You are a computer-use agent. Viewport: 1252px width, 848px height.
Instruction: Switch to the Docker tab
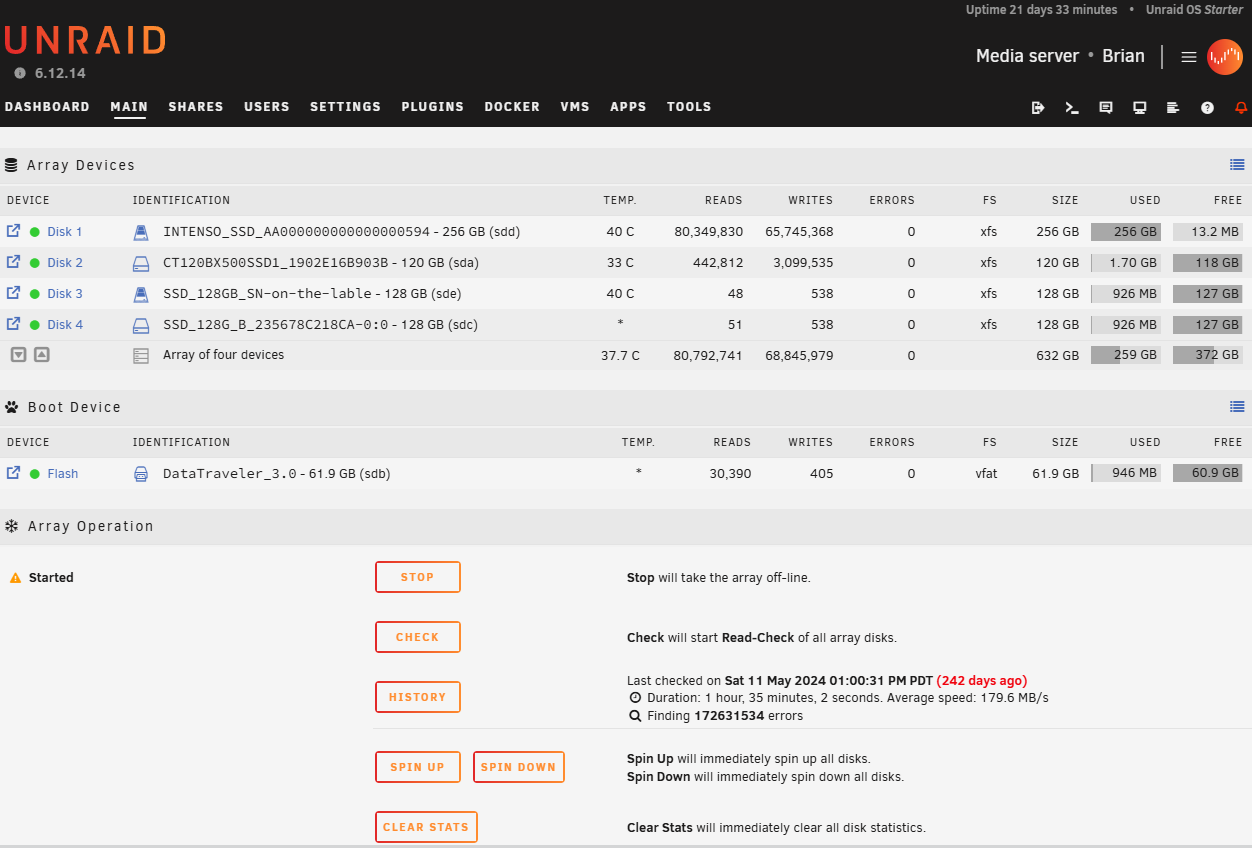pyautogui.click(x=512, y=107)
